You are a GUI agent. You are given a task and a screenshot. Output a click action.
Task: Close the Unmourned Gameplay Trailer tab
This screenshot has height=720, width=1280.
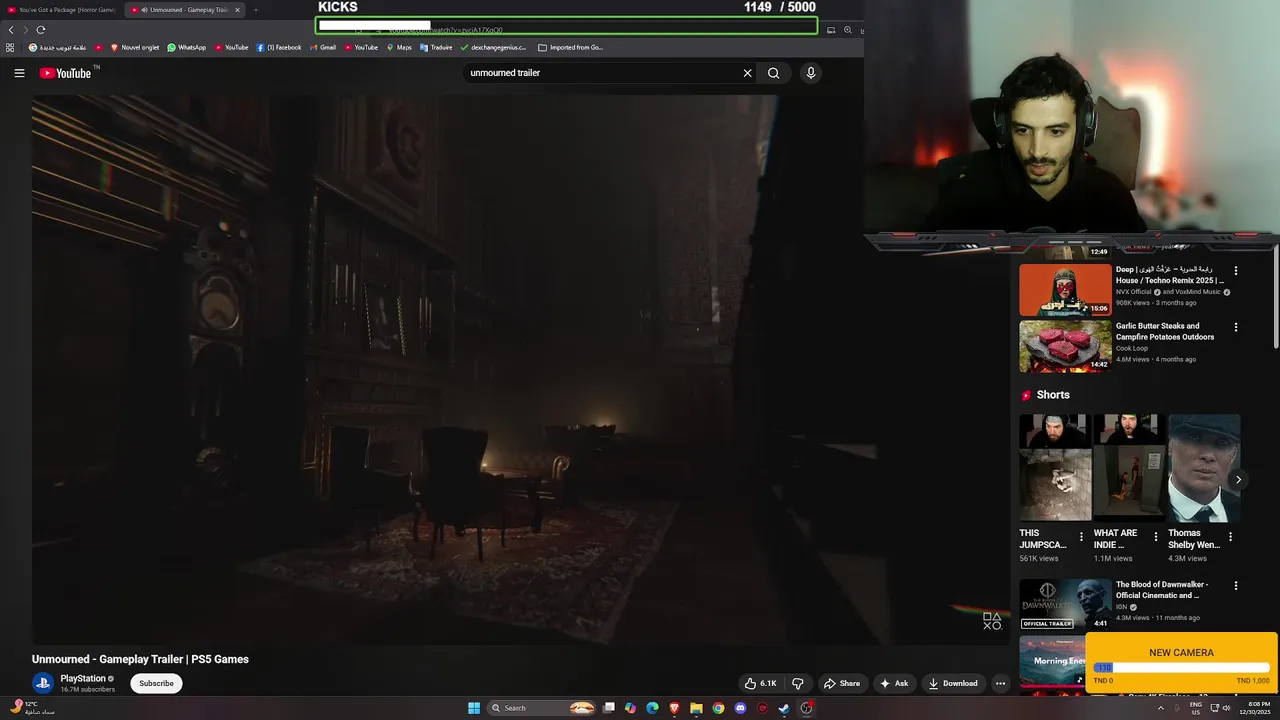[237, 10]
